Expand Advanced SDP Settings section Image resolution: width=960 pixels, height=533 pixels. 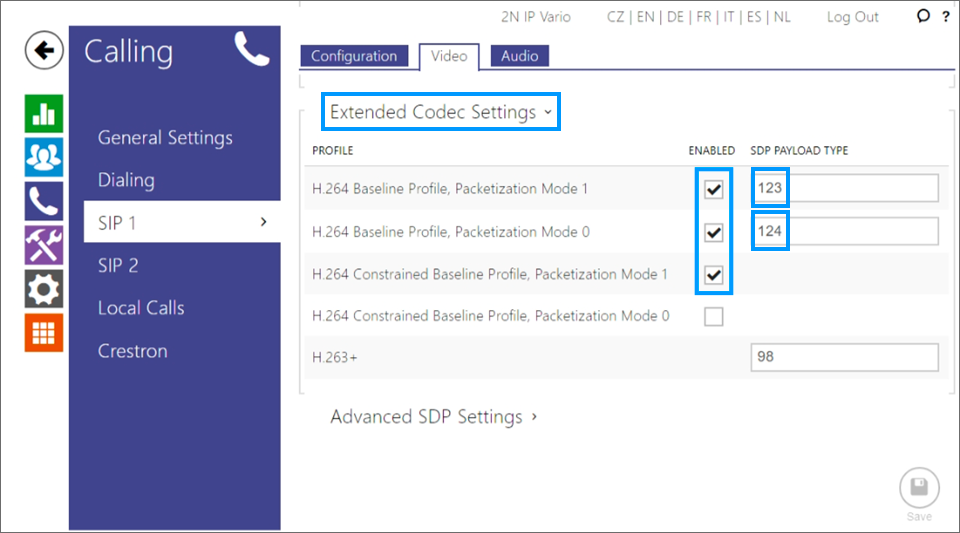(x=433, y=417)
